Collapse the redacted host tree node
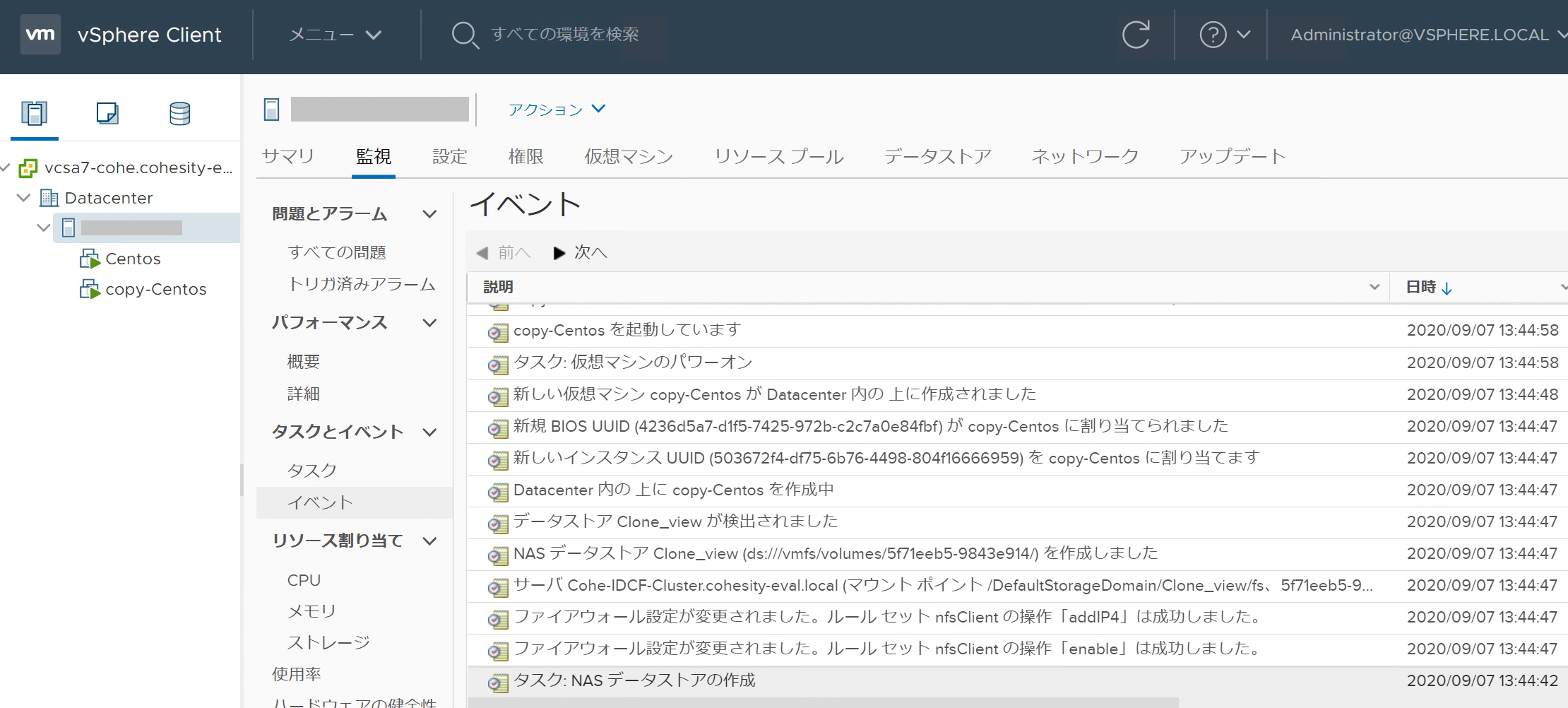The image size is (1568, 708). (x=44, y=228)
